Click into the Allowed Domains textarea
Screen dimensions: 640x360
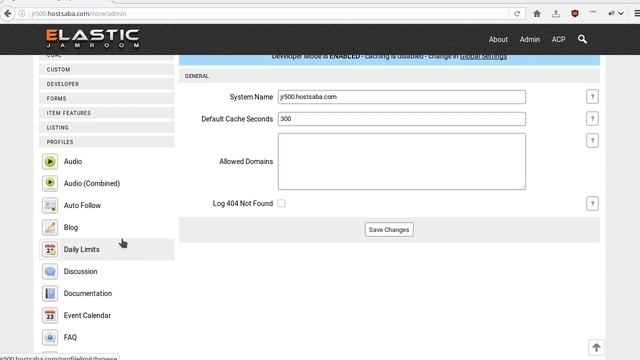[x=402, y=161]
